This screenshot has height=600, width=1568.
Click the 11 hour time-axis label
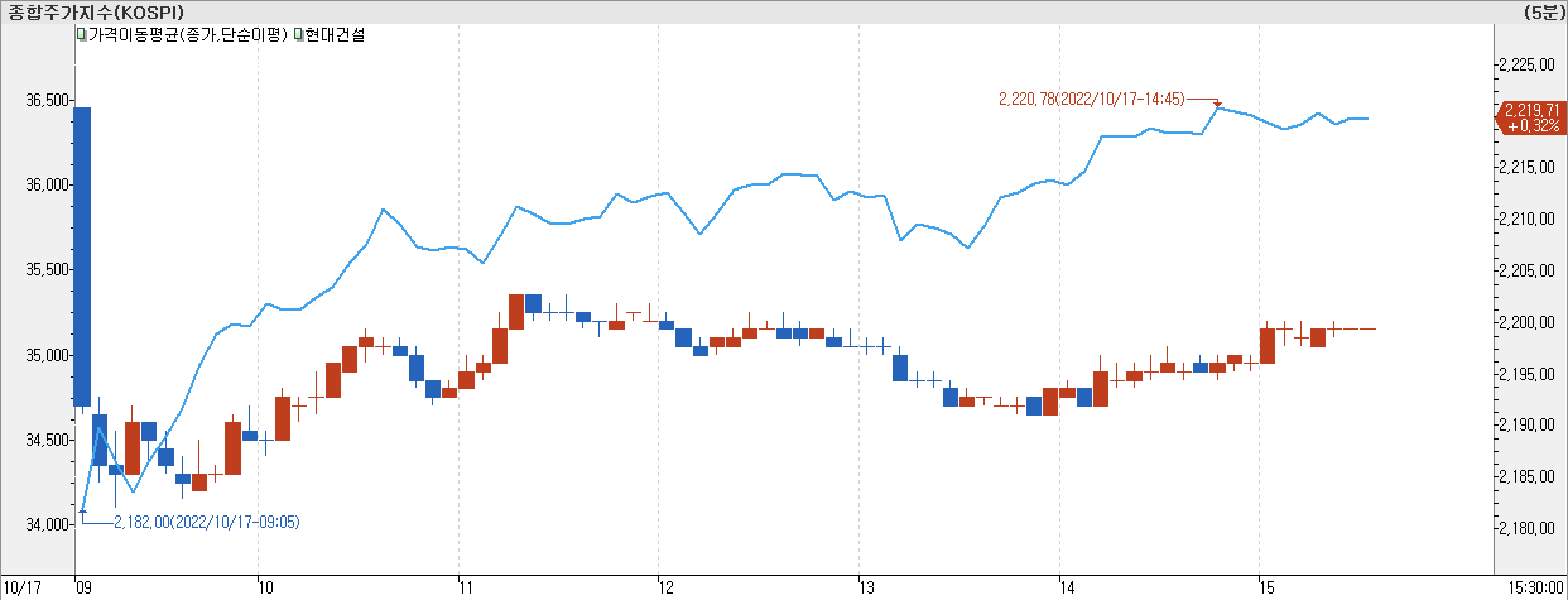click(x=466, y=589)
